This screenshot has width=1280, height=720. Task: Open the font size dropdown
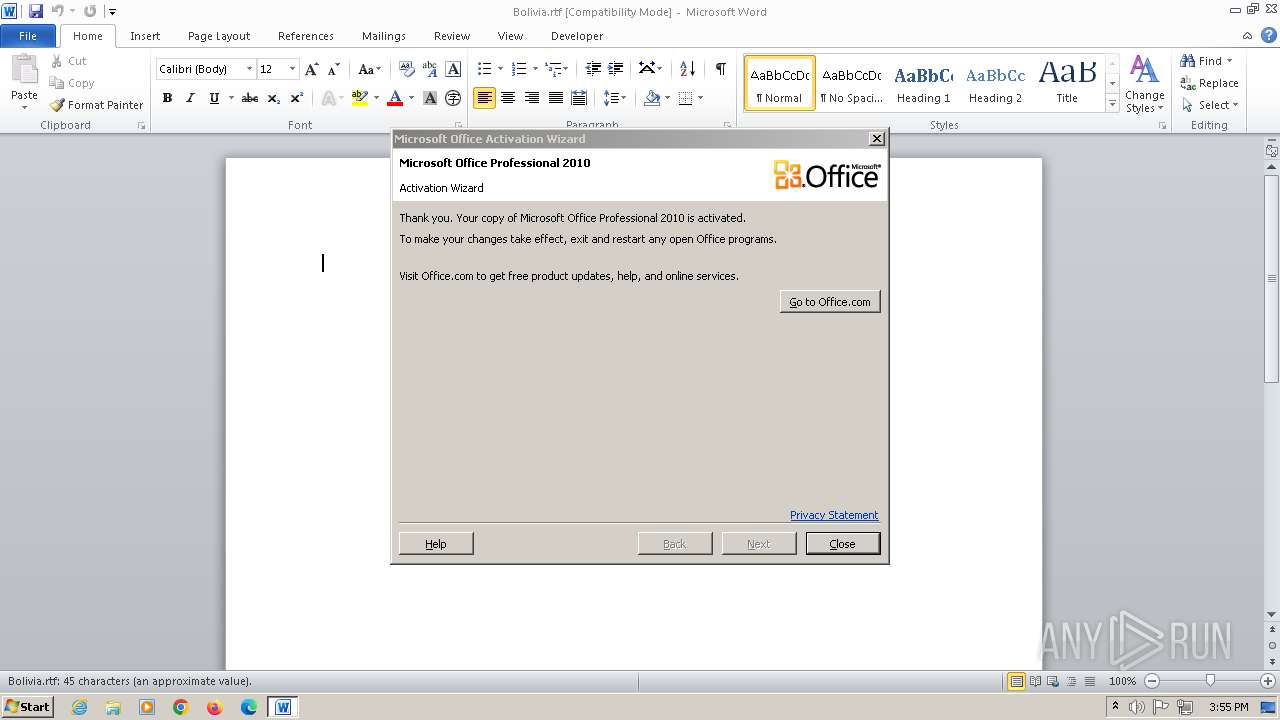coord(292,69)
